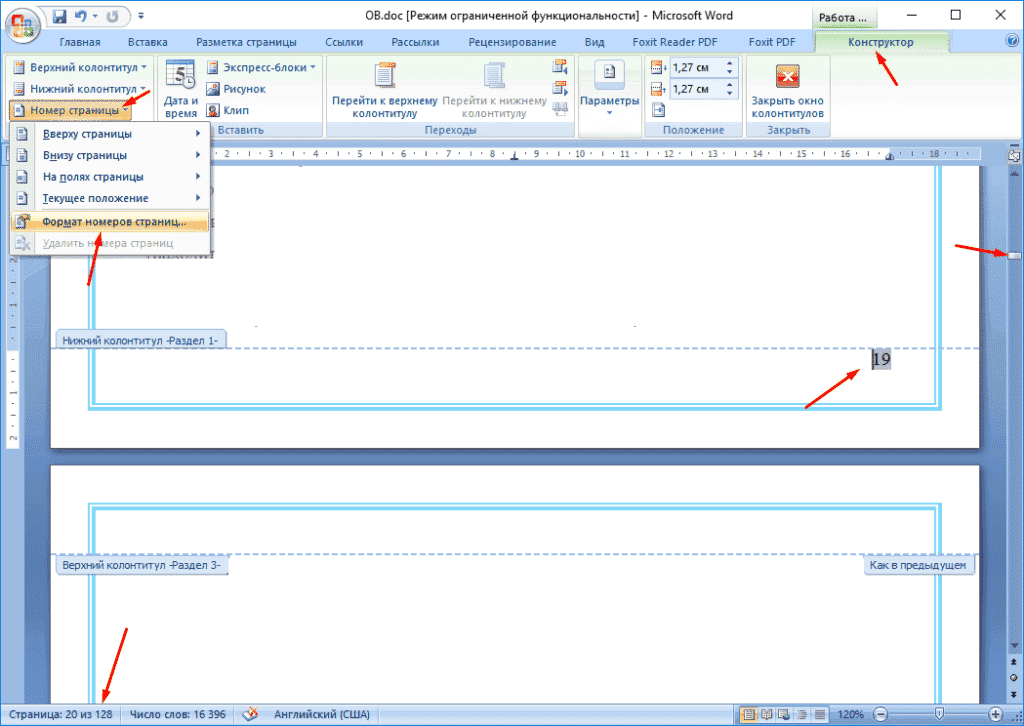Insert a picture via Рисунок
The height and width of the screenshot is (726, 1024).
point(236,89)
